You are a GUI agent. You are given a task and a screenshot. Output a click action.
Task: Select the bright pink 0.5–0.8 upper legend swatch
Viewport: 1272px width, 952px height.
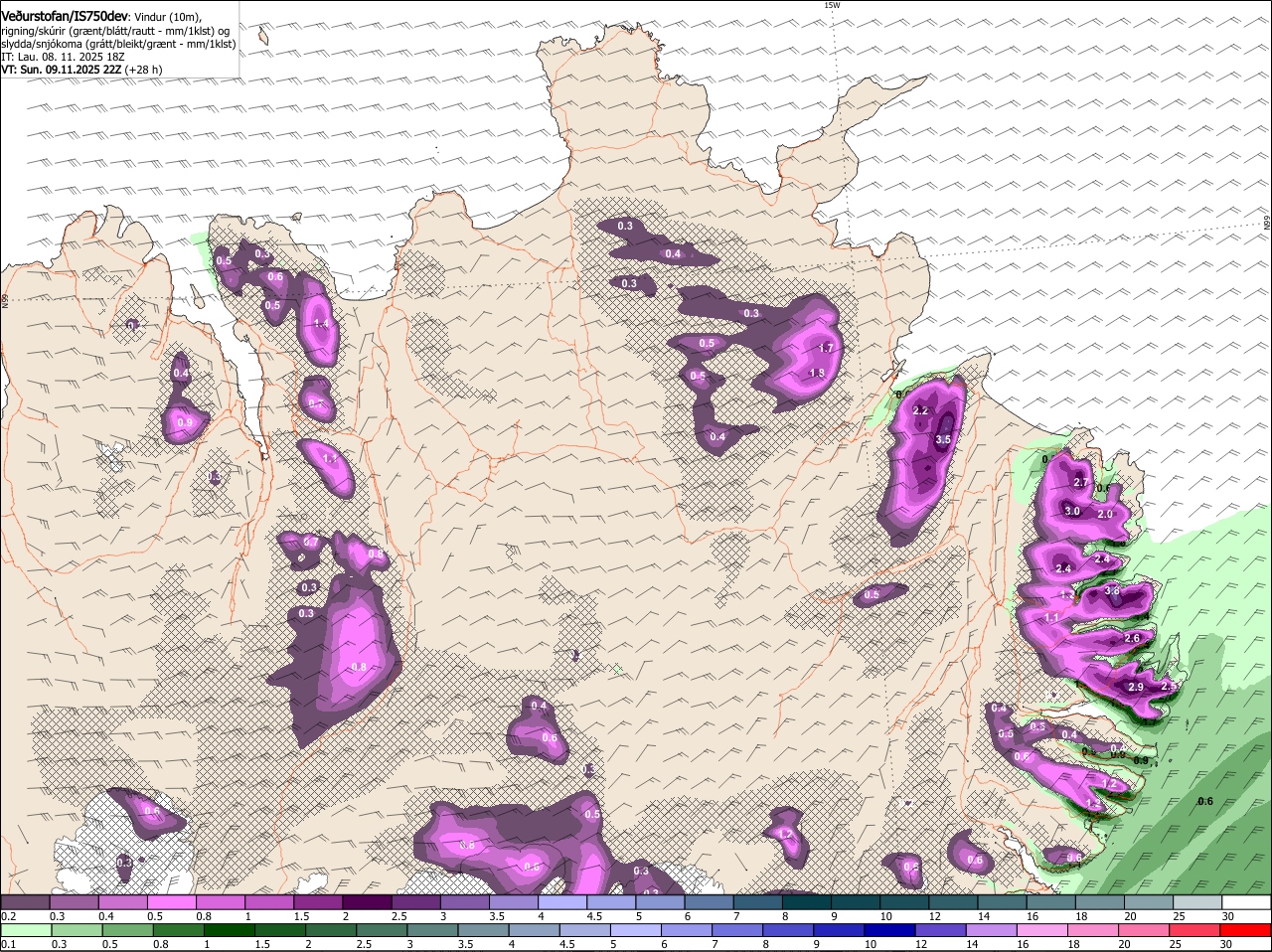pyautogui.click(x=173, y=902)
